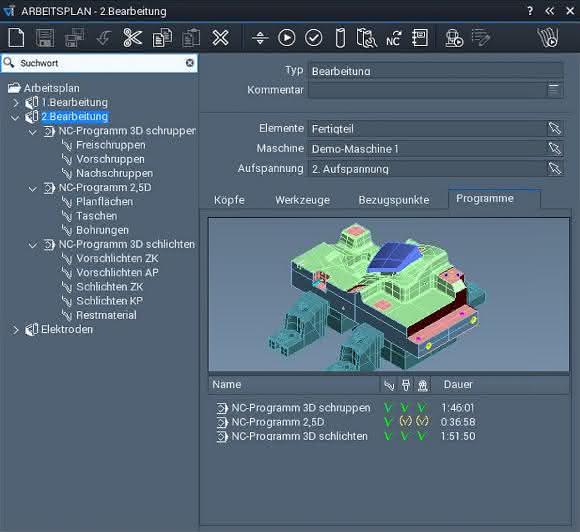Open the Kommentar editor lines icon

553,90
